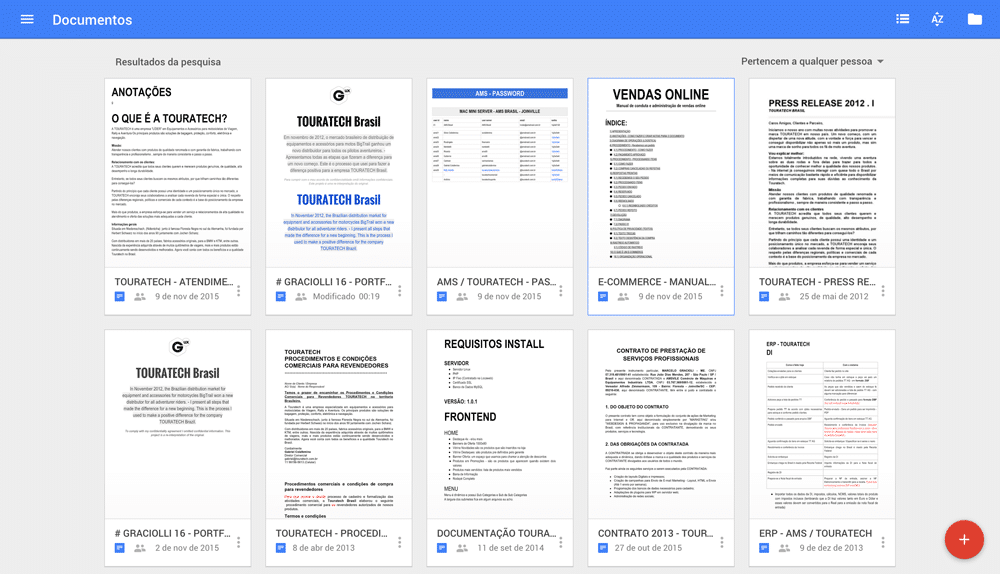Select the title 'ERP - AMS / TOURATECH'
Screen dimensions: 1000x574
[x=816, y=533]
